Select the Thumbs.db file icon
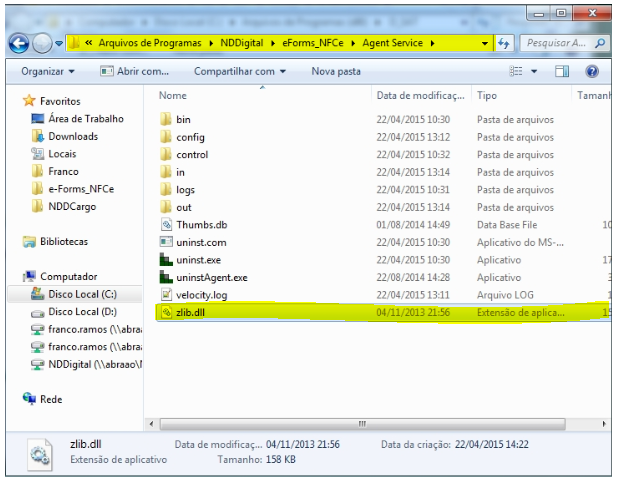 point(167,224)
